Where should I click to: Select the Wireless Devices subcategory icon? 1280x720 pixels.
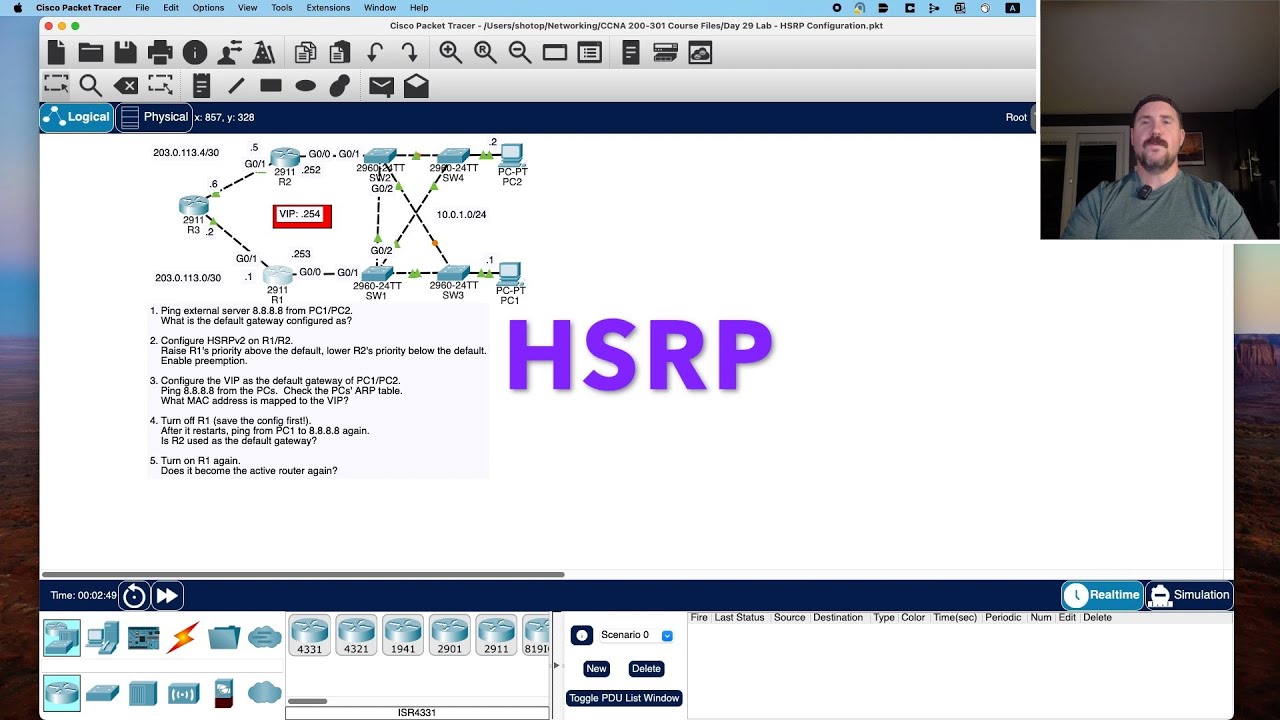coord(184,692)
